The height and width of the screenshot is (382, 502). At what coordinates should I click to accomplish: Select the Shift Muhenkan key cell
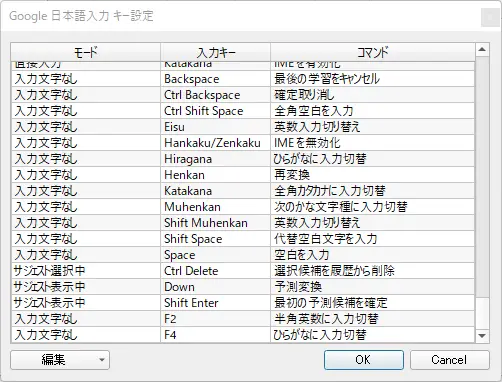tap(215, 223)
